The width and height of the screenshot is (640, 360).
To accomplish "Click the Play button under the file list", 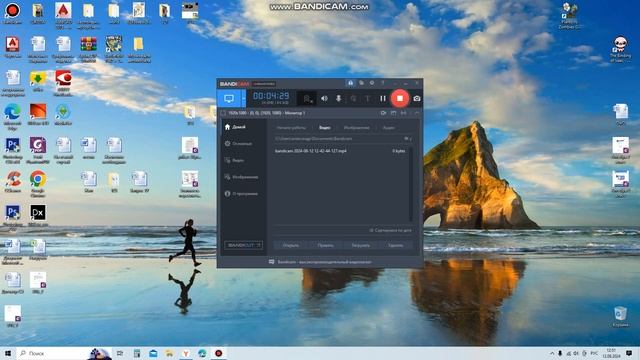I will [326, 245].
